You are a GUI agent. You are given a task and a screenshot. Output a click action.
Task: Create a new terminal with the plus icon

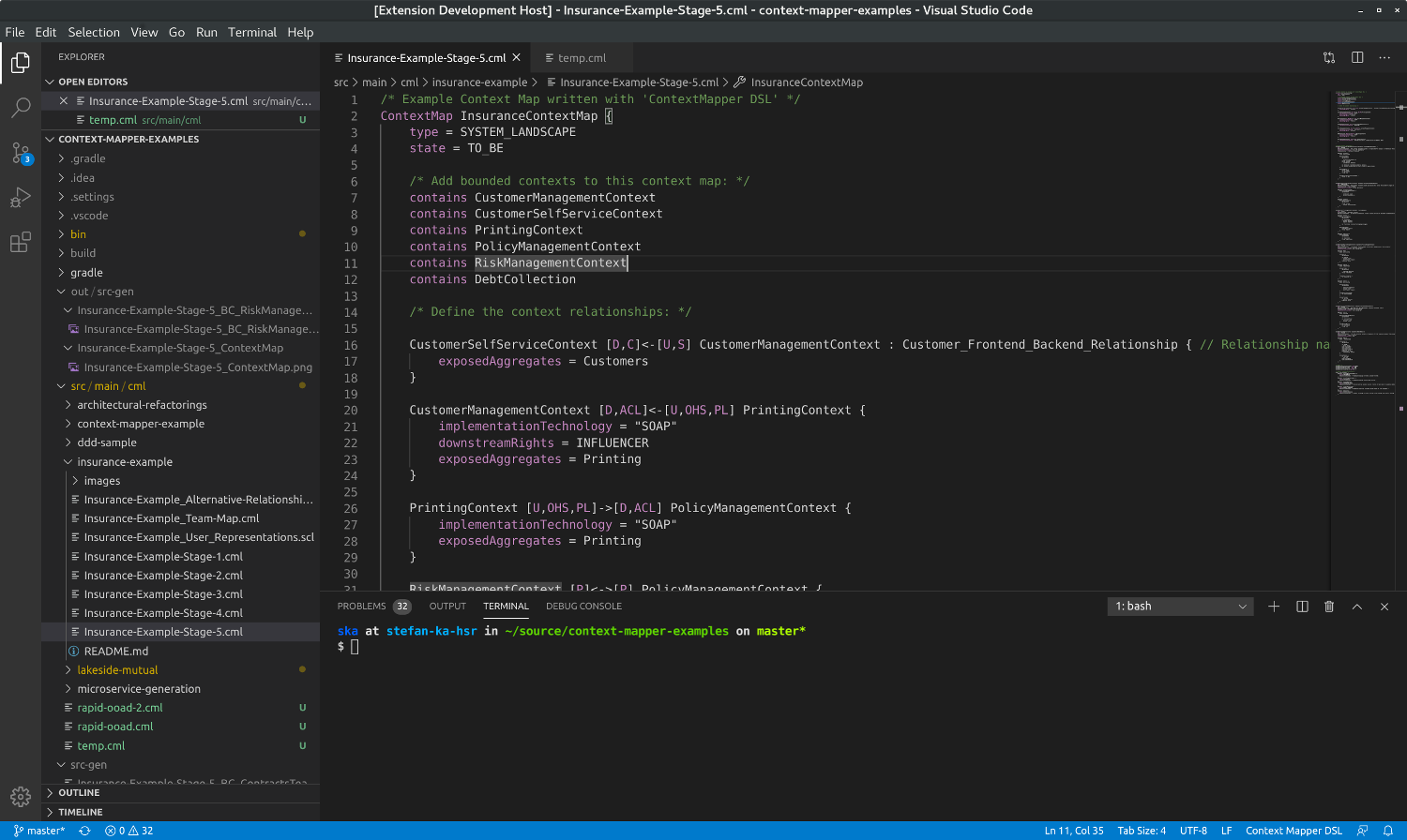pyautogui.click(x=1274, y=607)
